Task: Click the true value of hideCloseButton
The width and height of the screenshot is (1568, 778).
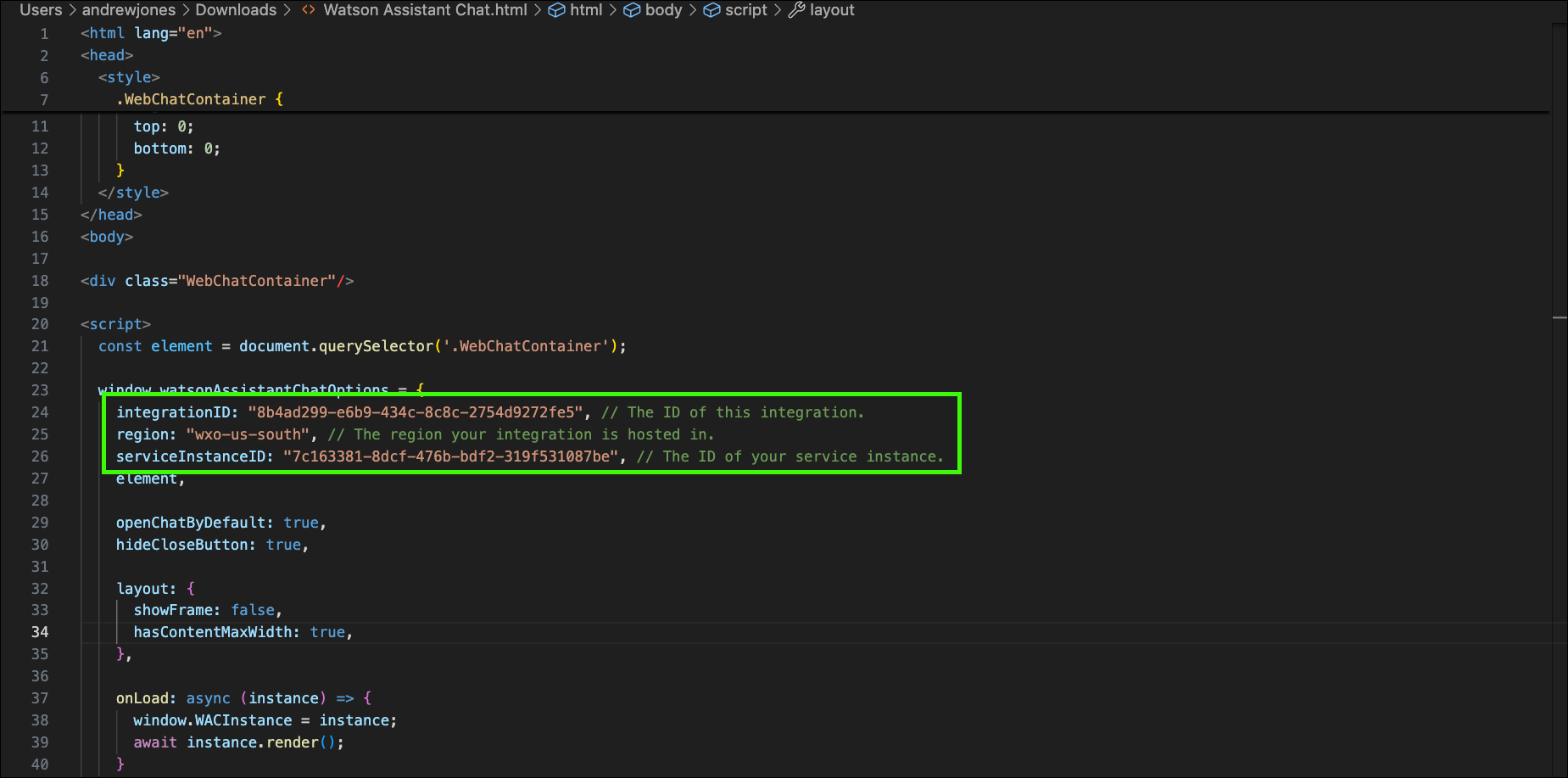Action: coord(283,545)
